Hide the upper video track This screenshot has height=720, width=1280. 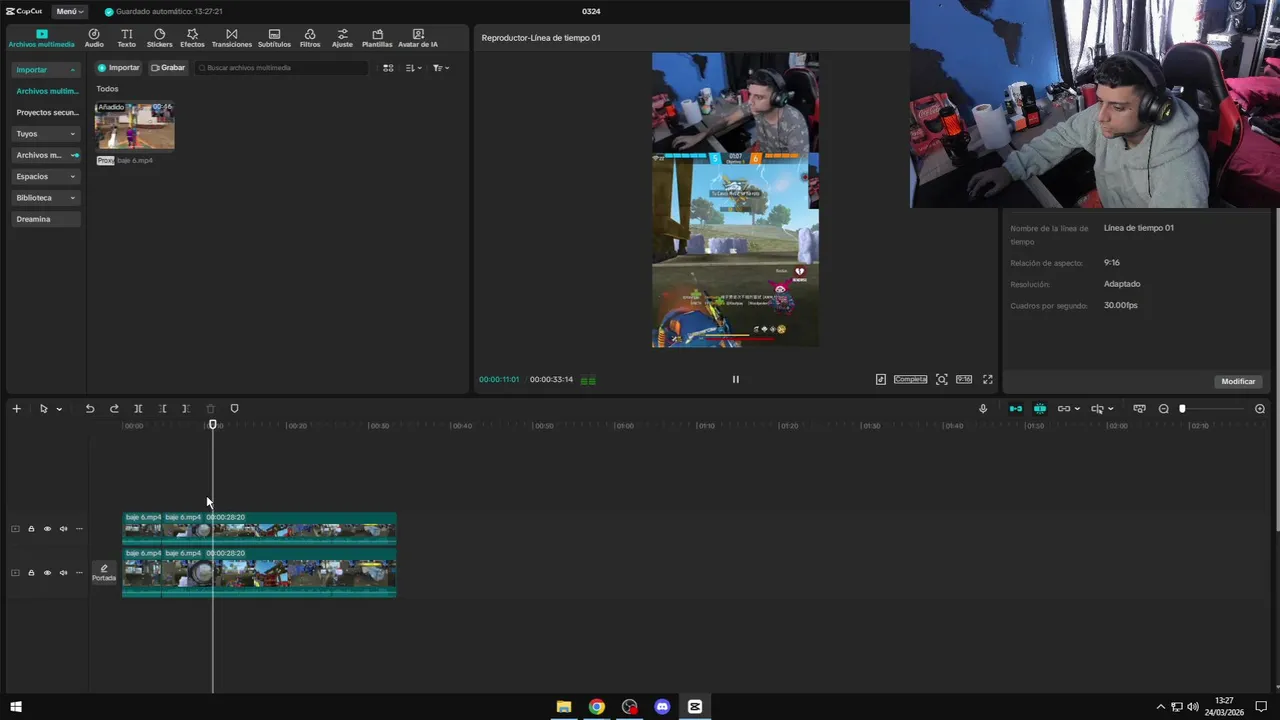point(47,529)
